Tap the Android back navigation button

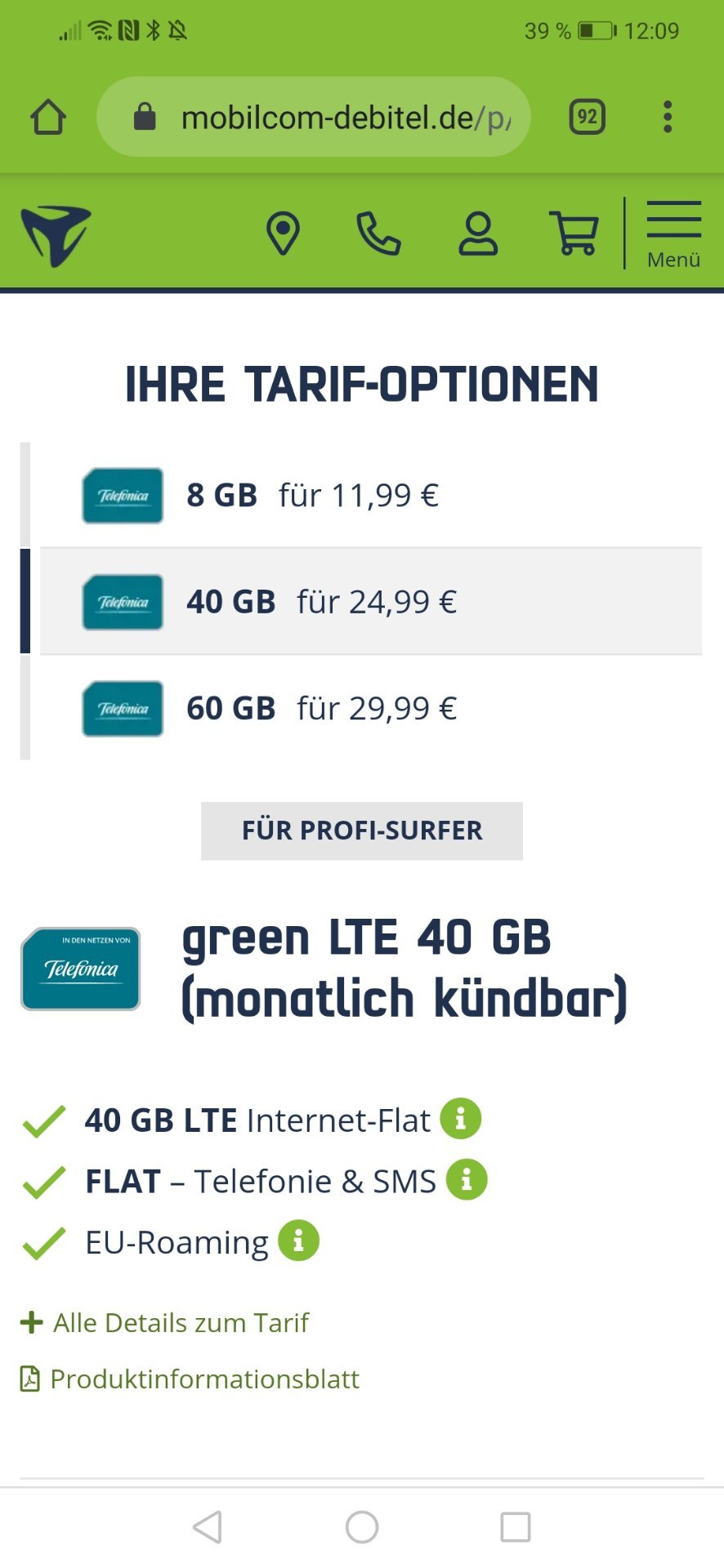(208, 1526)
